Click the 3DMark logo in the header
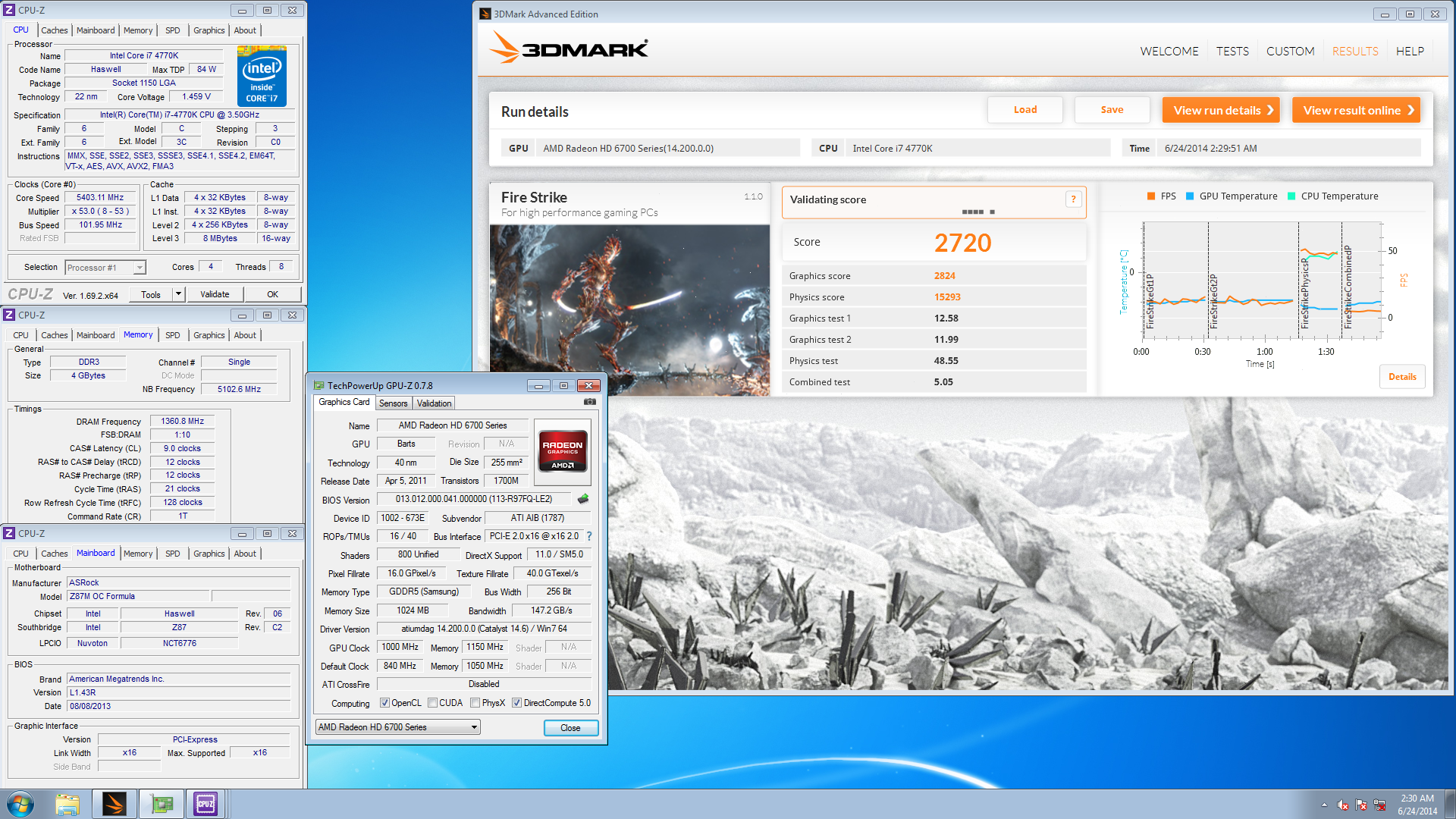This screenshot has height=819, width=1456. [569, 49]
